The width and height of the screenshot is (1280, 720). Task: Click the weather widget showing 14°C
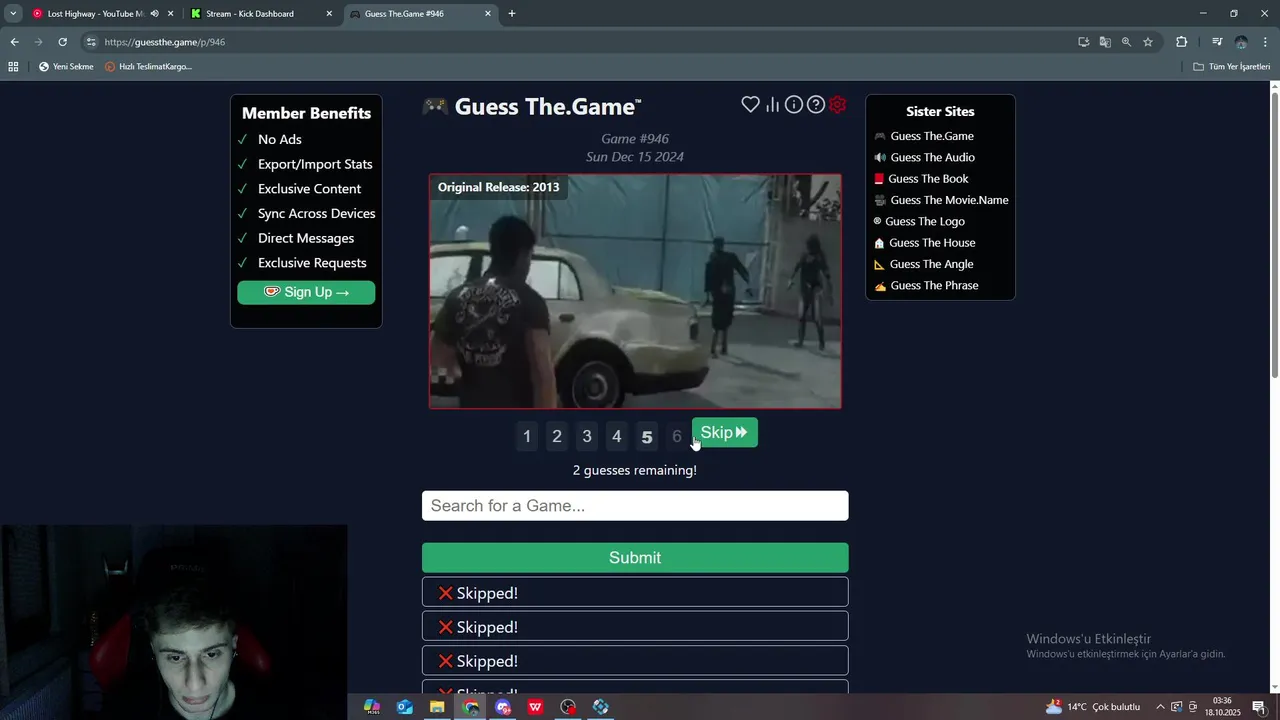point(1093,707)
